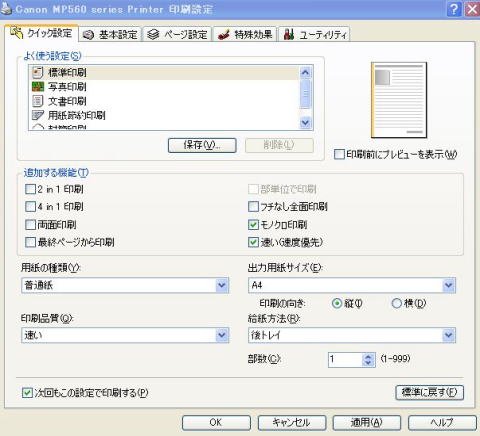Enable 2 in 1 印刷 checkbox
The image size is (480, 436).
pos(30,189)
